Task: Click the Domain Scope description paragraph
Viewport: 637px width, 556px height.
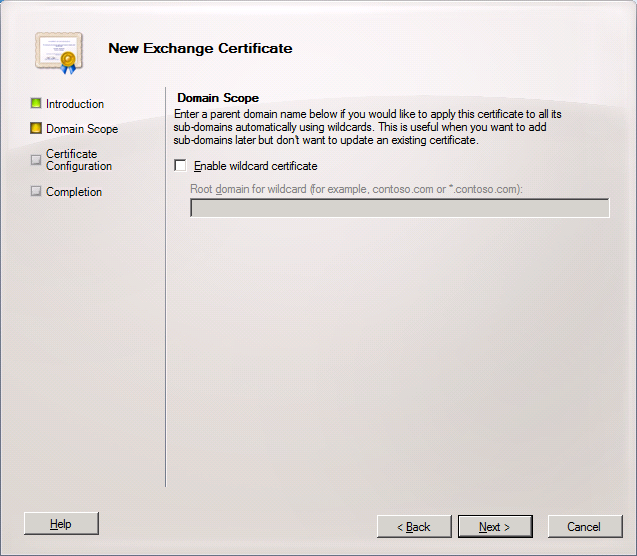Action: (370, 128)
